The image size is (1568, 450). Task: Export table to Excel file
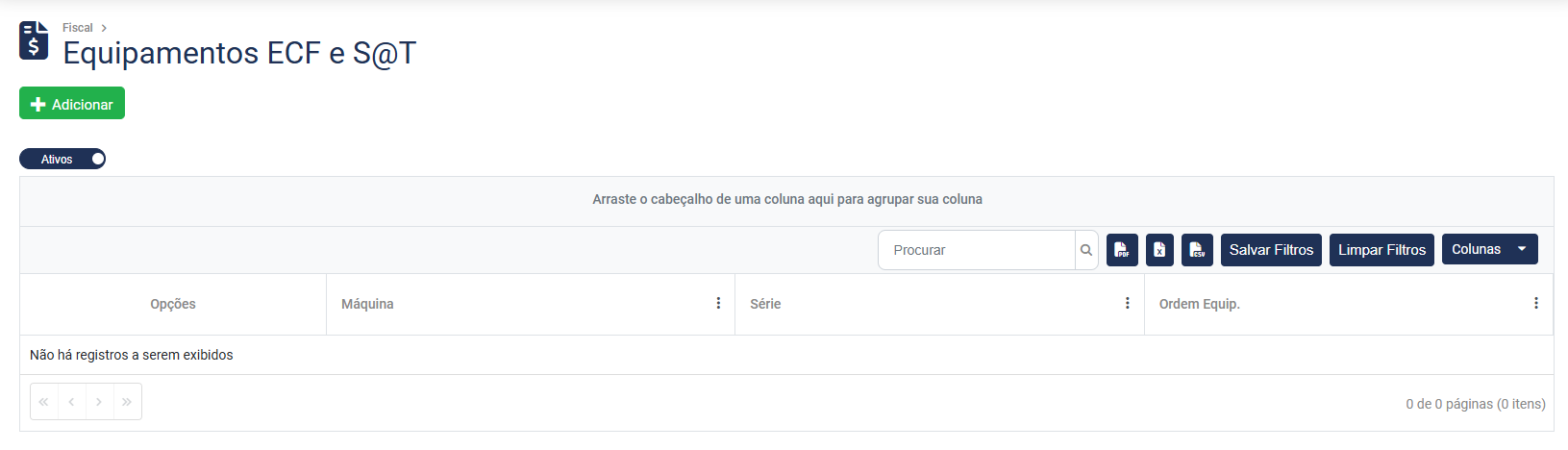coord(1159,250)
